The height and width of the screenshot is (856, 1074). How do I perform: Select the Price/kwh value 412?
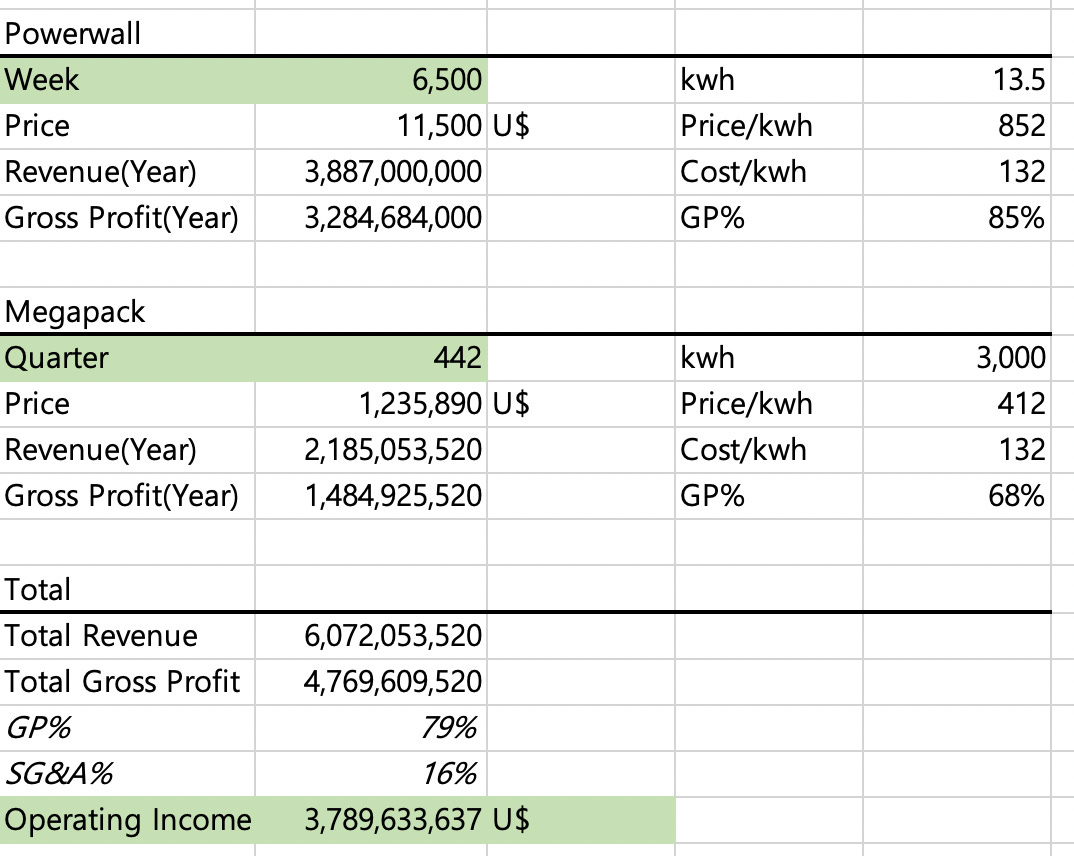coord(956,404)
